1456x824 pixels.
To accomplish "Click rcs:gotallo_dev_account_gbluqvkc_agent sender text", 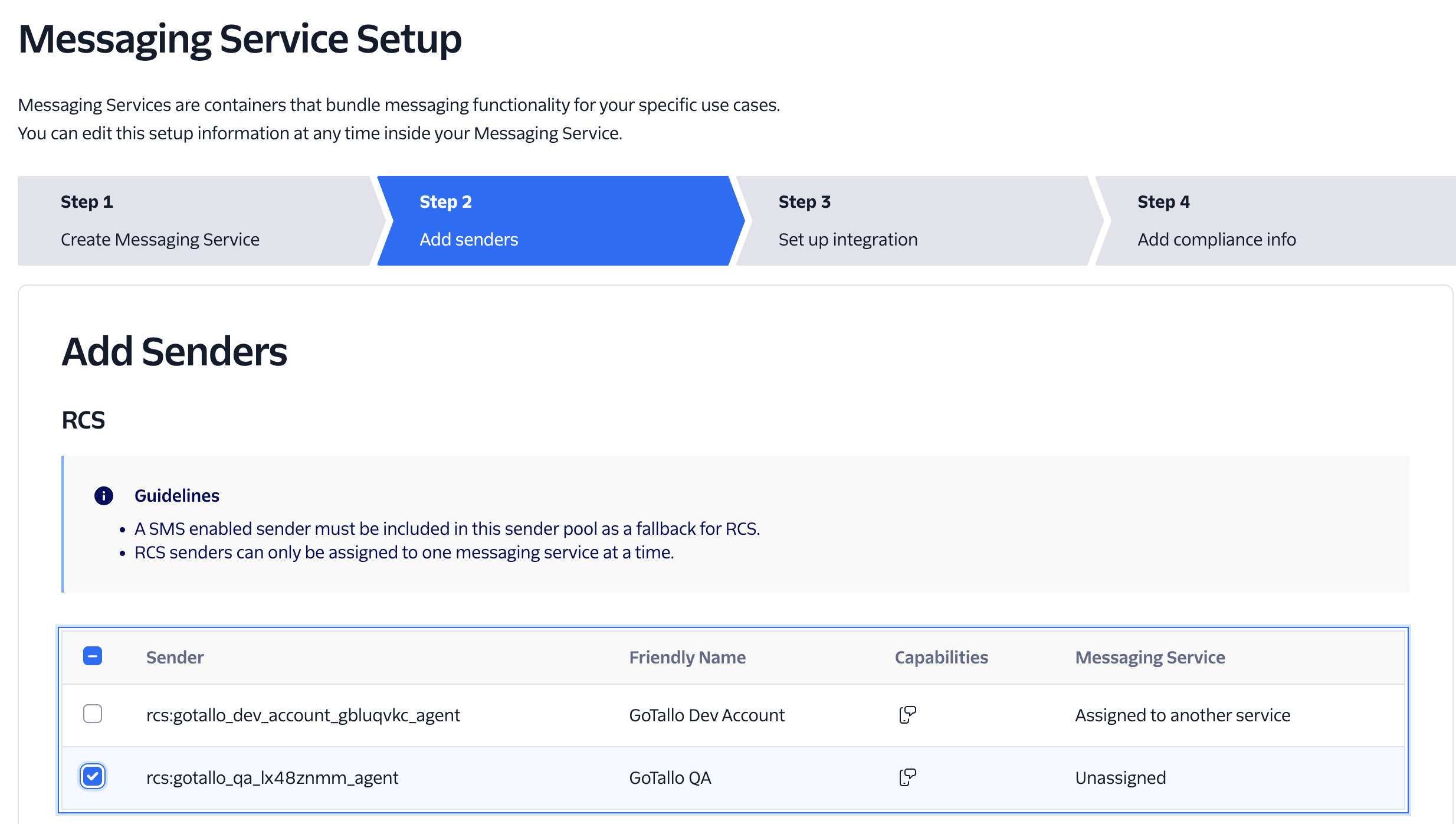I will pyautogui.click(x=303, y=715).
